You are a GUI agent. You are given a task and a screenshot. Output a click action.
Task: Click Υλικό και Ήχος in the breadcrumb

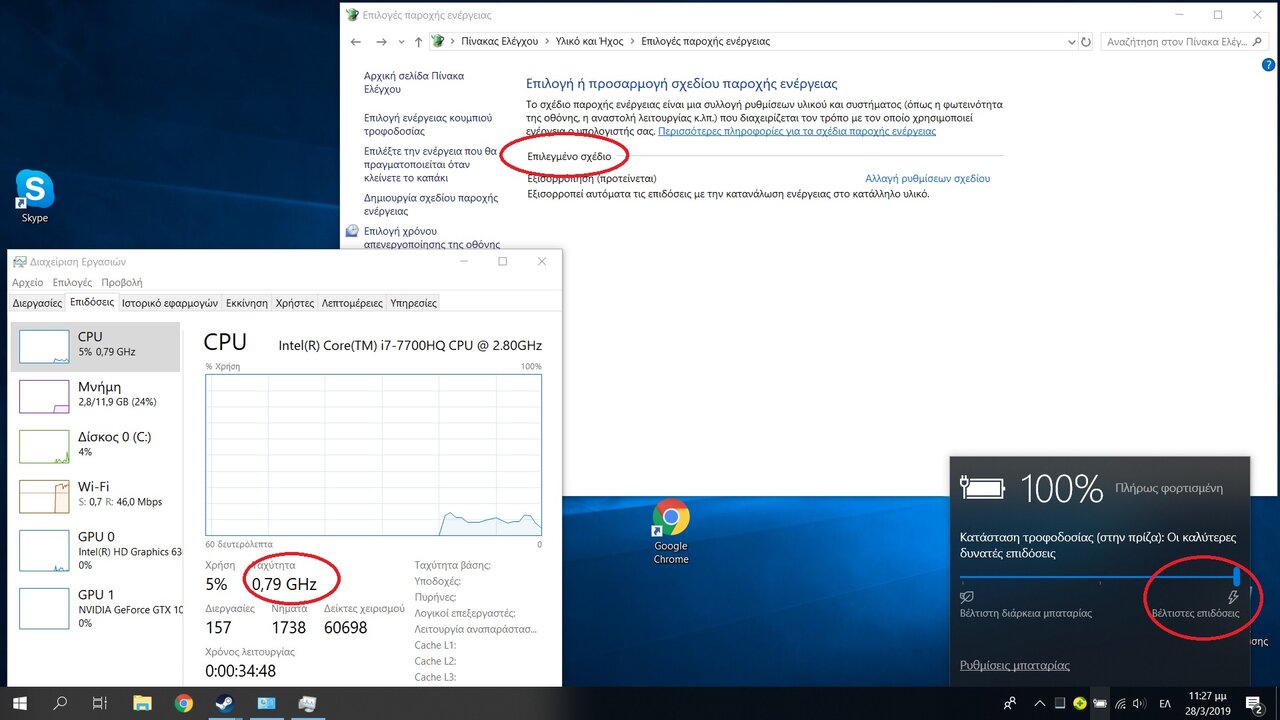click(590, 42)
